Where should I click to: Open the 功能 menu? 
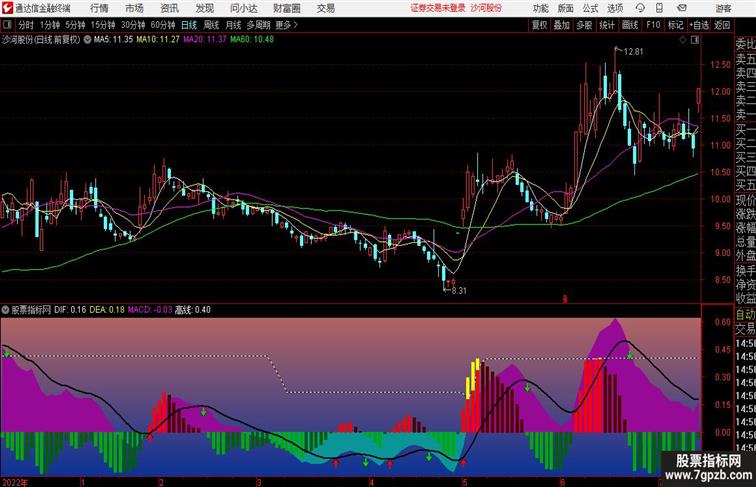[x=540, y=8]
